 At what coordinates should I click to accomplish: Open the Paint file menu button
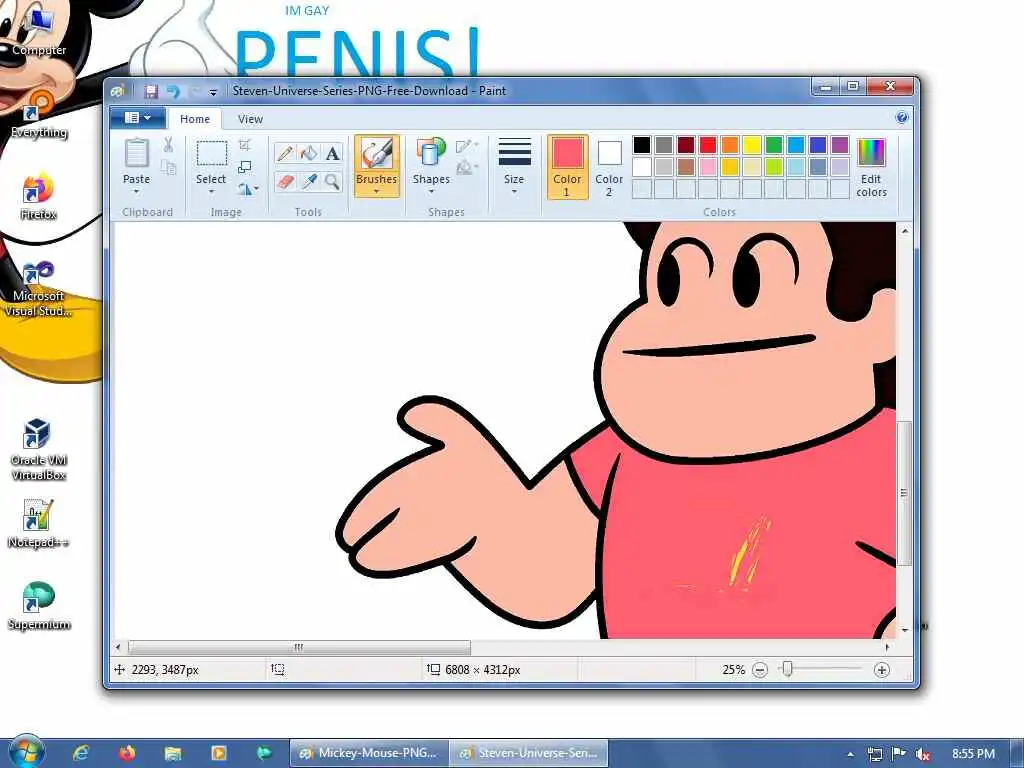(x=138, y=118)
